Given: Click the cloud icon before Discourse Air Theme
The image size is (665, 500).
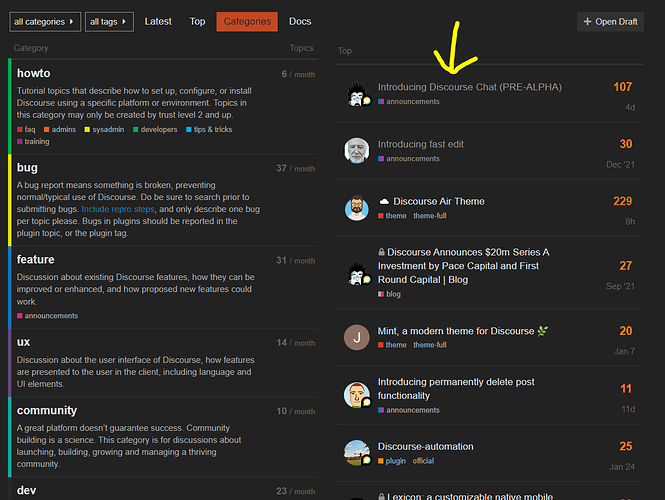Looking at the screenshot, I should pyautogui.click(x=384, y=201).
